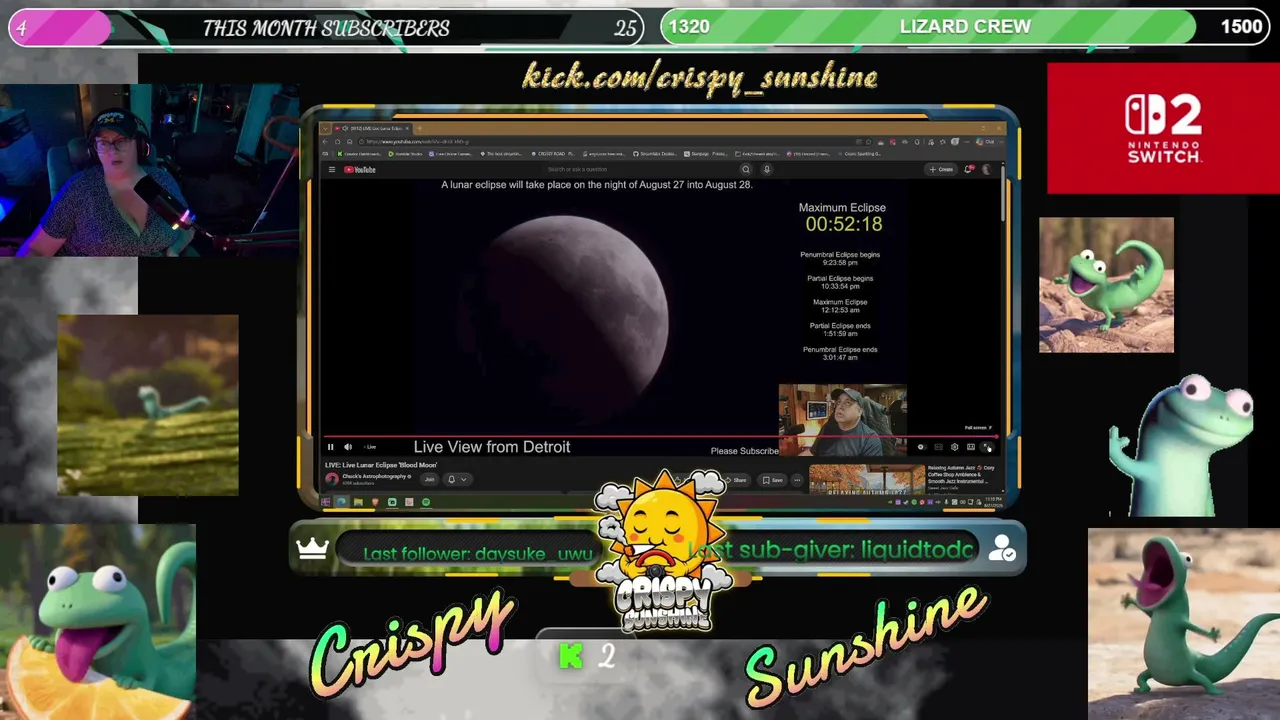The height and width of the screenshot is (720, 1280).
Task: Click the Live View from Detroit caption
Action: [492, 447]
